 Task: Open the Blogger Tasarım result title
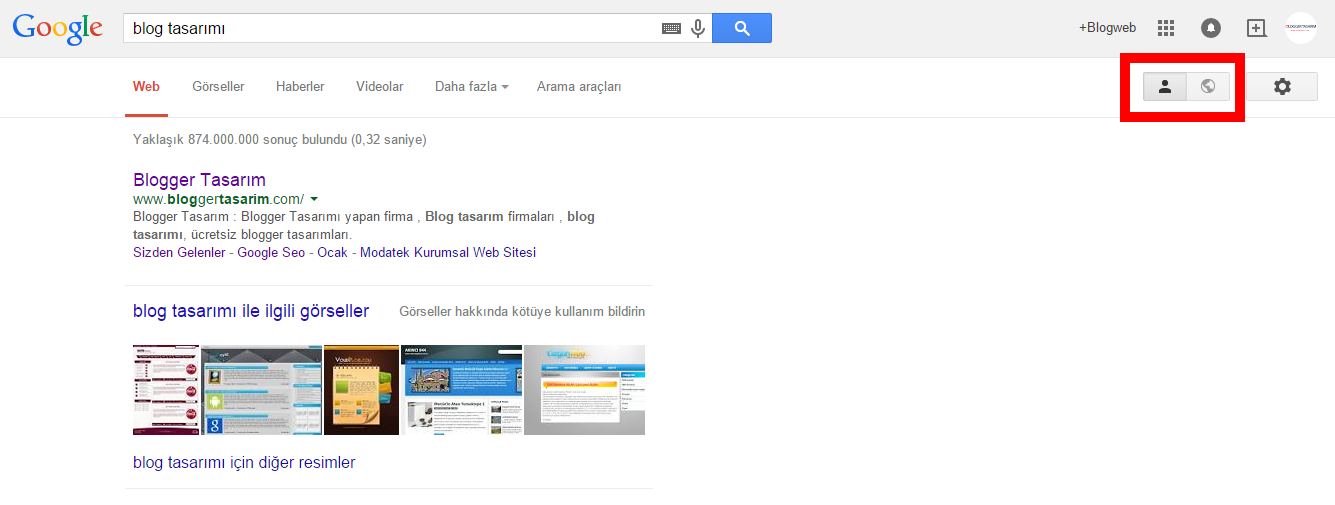coord(199,180)
